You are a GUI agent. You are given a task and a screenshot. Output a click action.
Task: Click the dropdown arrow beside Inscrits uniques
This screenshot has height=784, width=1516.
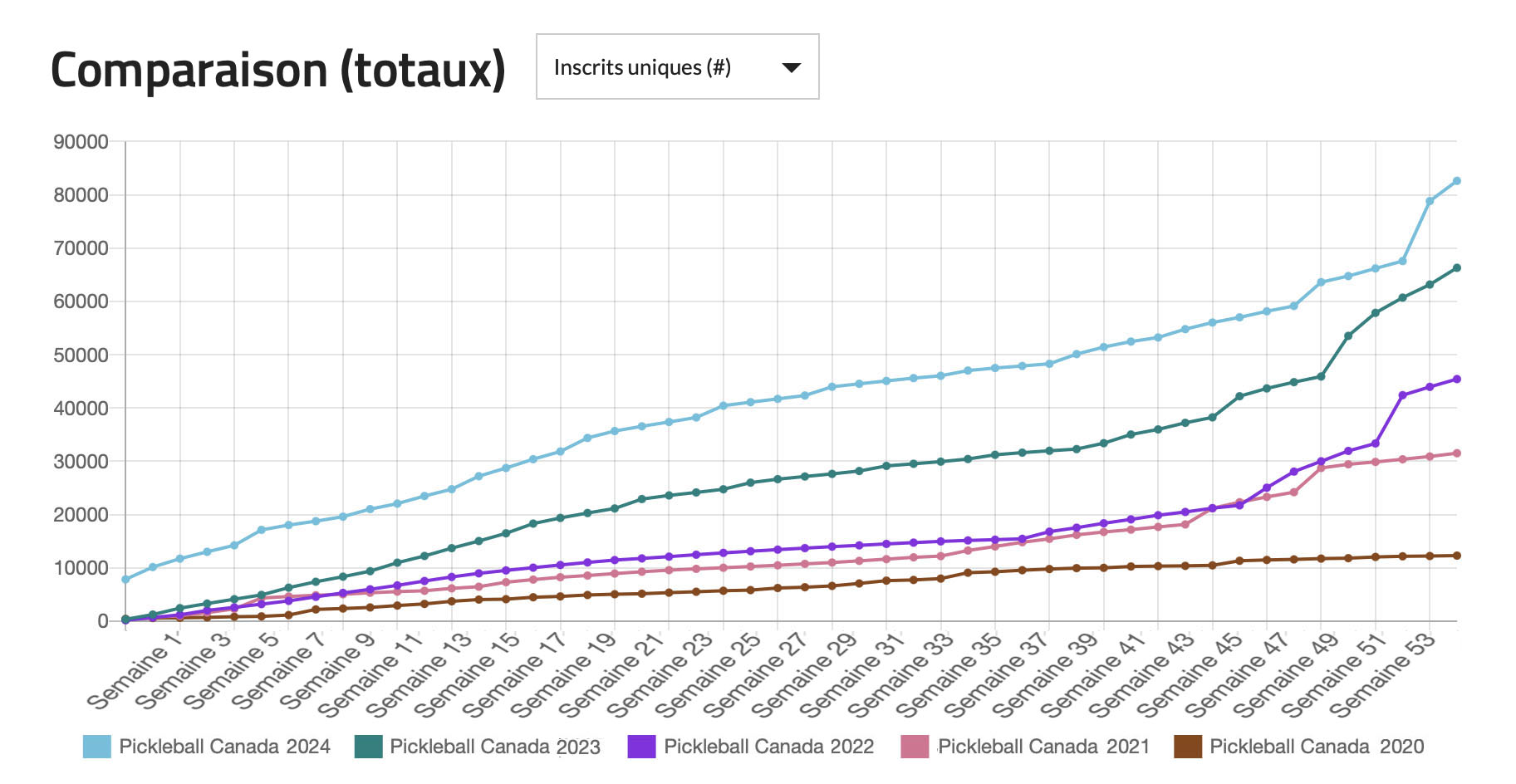pyautogui.click(x=792, y=67)
